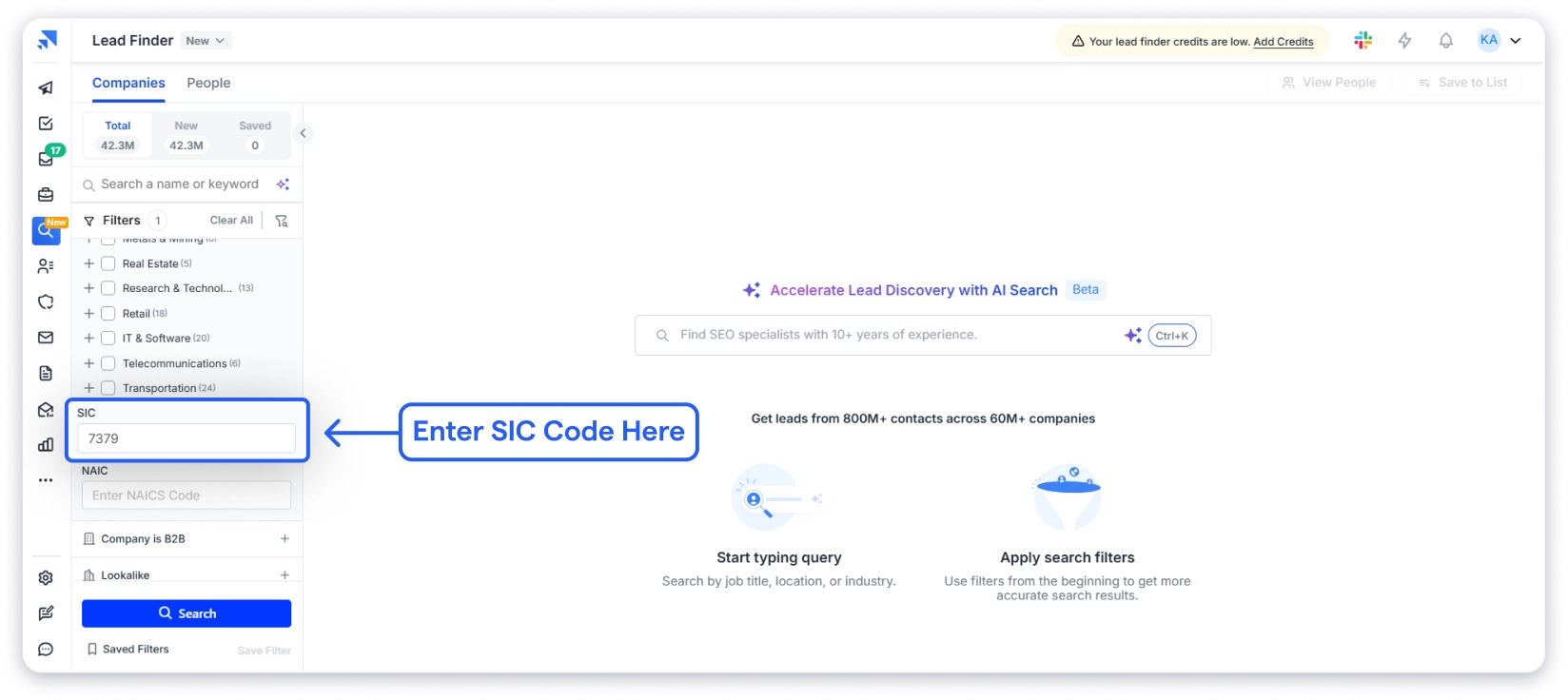This screenshot has width=1568, height=700.
Task: Open the tasks checkmark icon in sidebar
Action: click(x=46, y=124)
